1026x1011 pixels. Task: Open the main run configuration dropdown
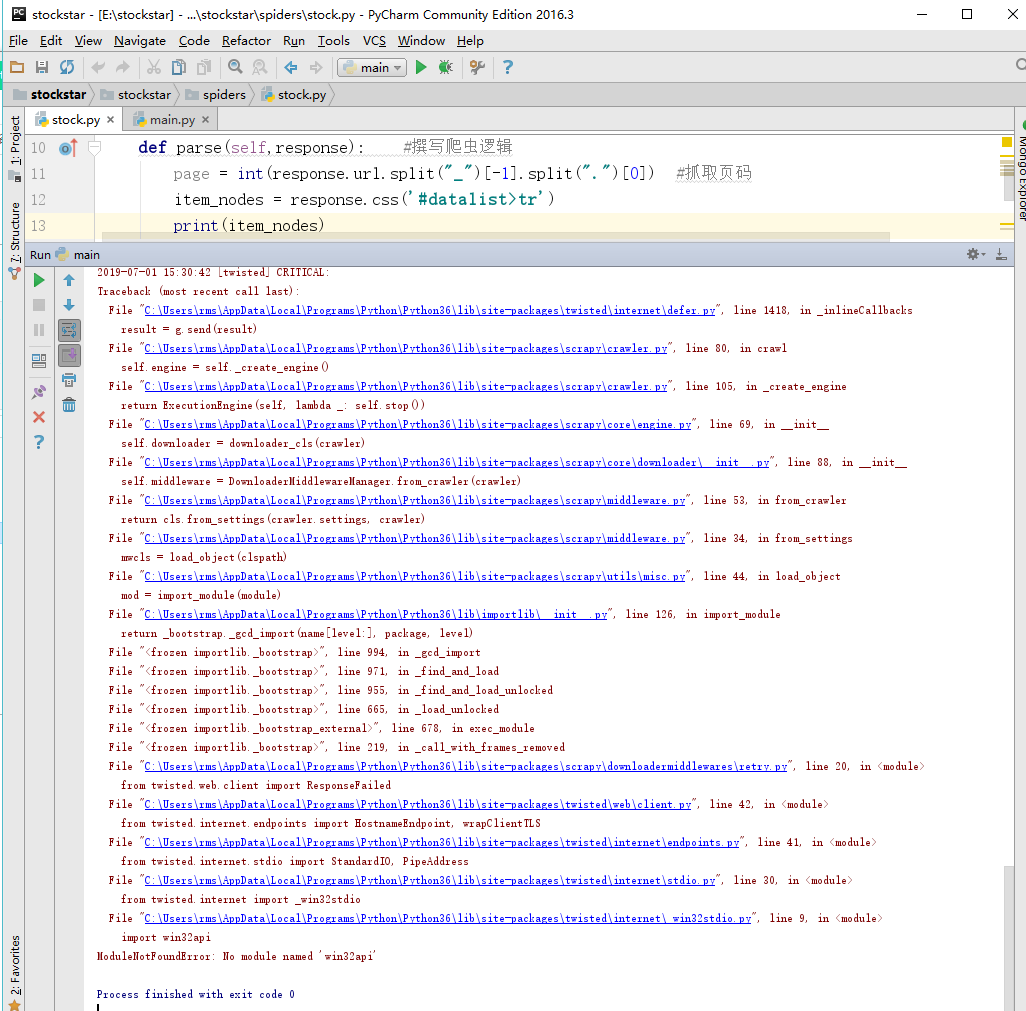[372, 67]
